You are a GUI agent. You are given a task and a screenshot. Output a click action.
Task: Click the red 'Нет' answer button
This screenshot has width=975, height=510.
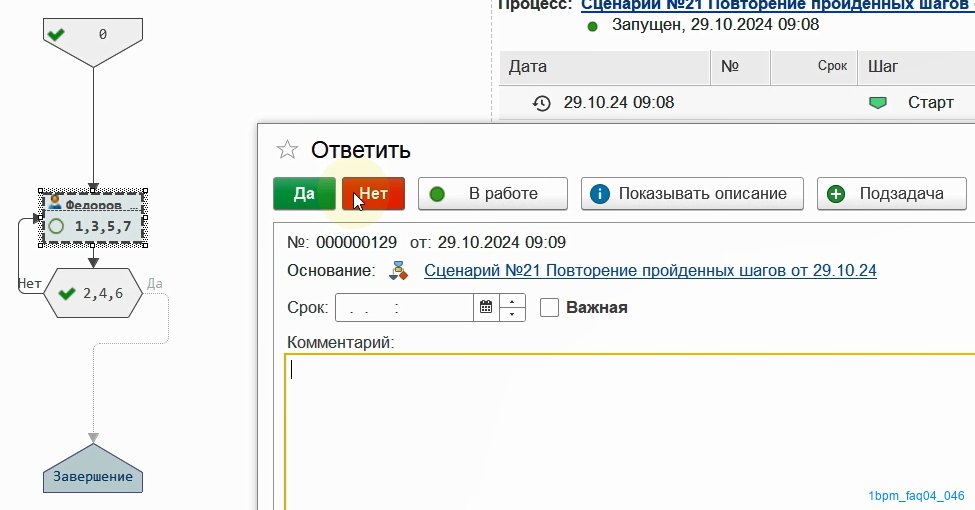(x=373, y=193)
